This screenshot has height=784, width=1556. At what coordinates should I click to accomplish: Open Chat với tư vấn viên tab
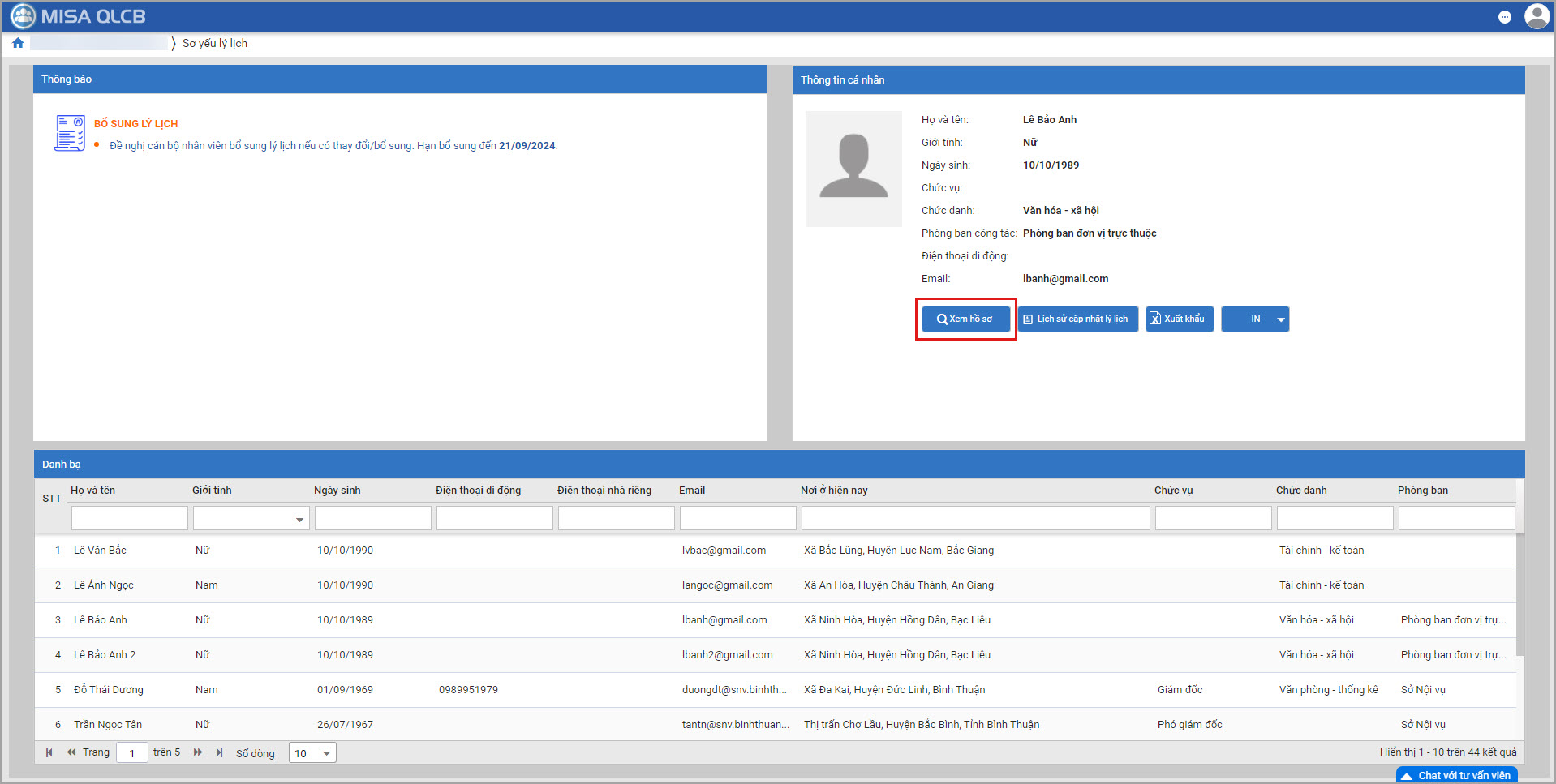point(1457,775)
